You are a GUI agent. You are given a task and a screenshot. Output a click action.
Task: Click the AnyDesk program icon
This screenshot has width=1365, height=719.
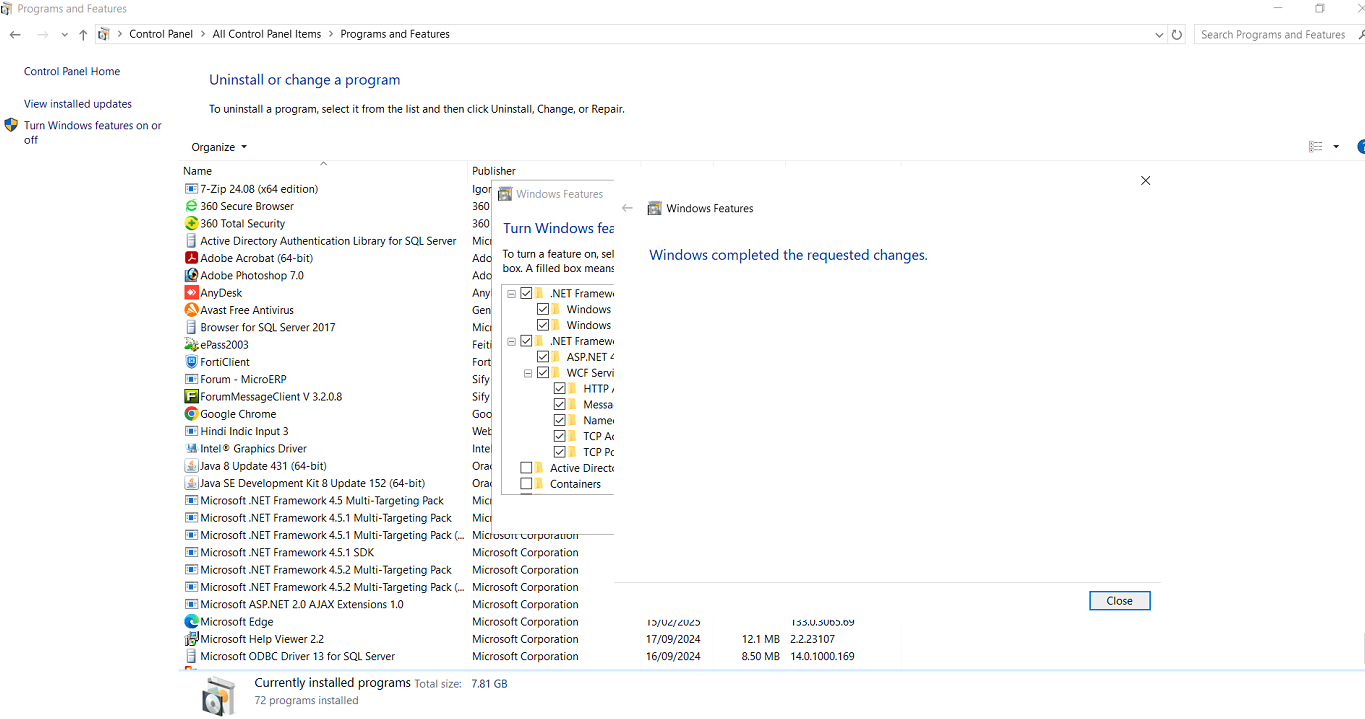[x=191, y=292]
